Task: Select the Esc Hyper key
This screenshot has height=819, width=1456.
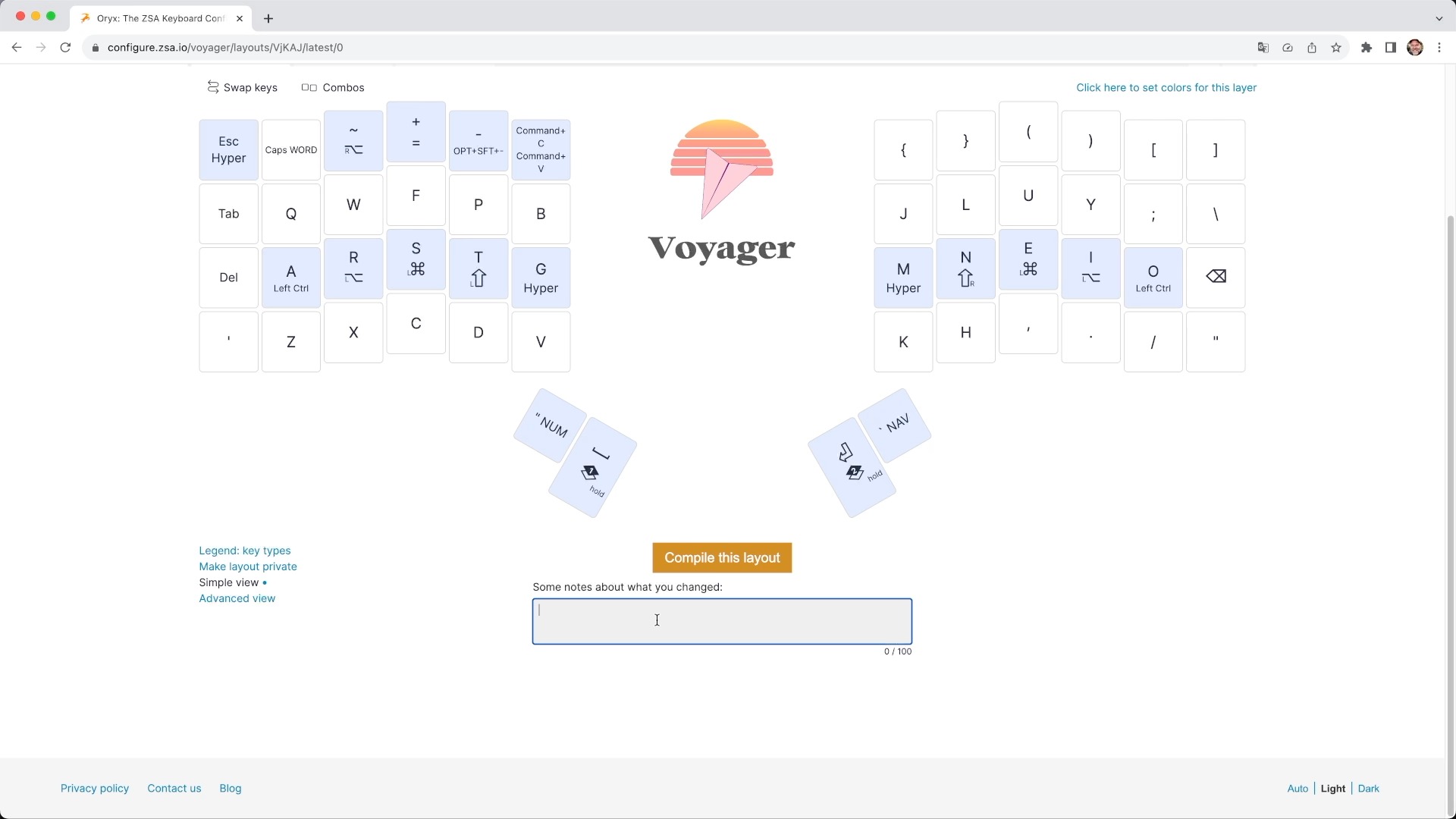Action: (x=228, y=149)
